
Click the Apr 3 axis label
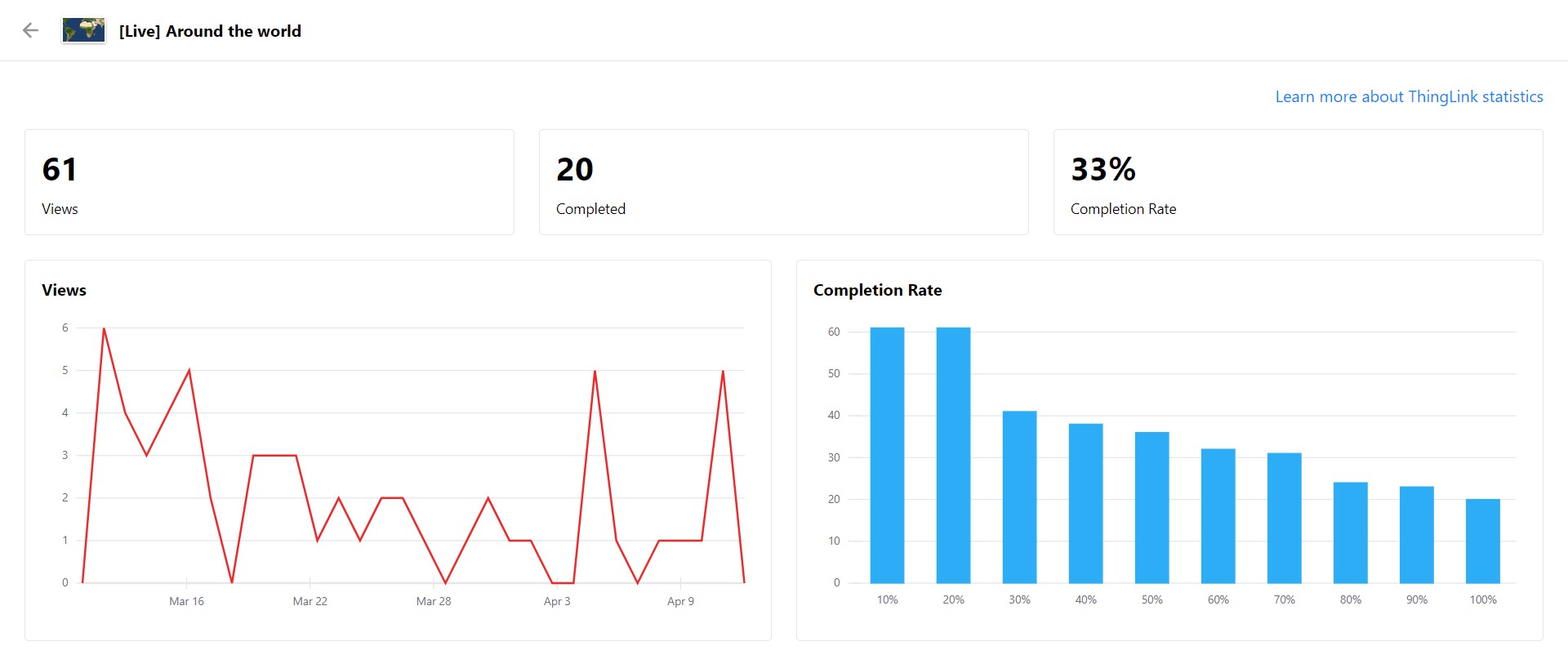pos(557,601)
